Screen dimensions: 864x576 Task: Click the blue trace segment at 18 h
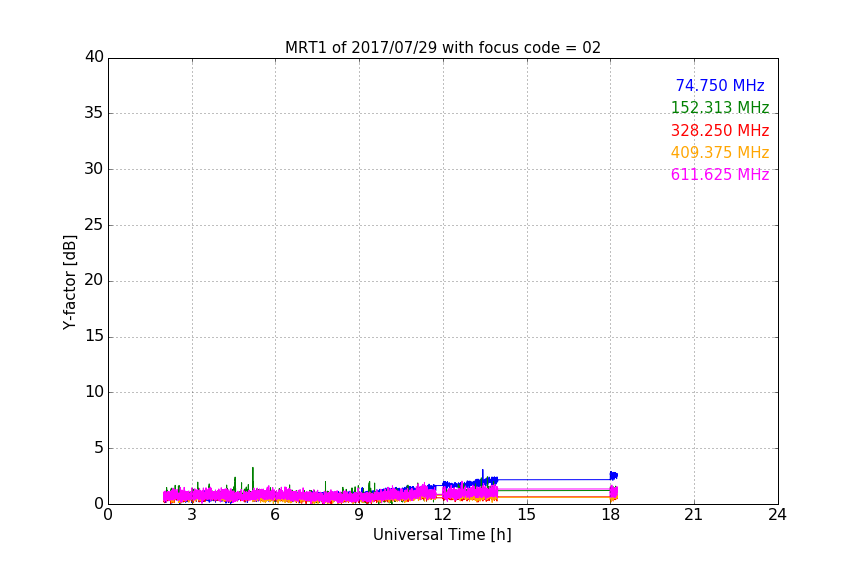coord(613,476)
